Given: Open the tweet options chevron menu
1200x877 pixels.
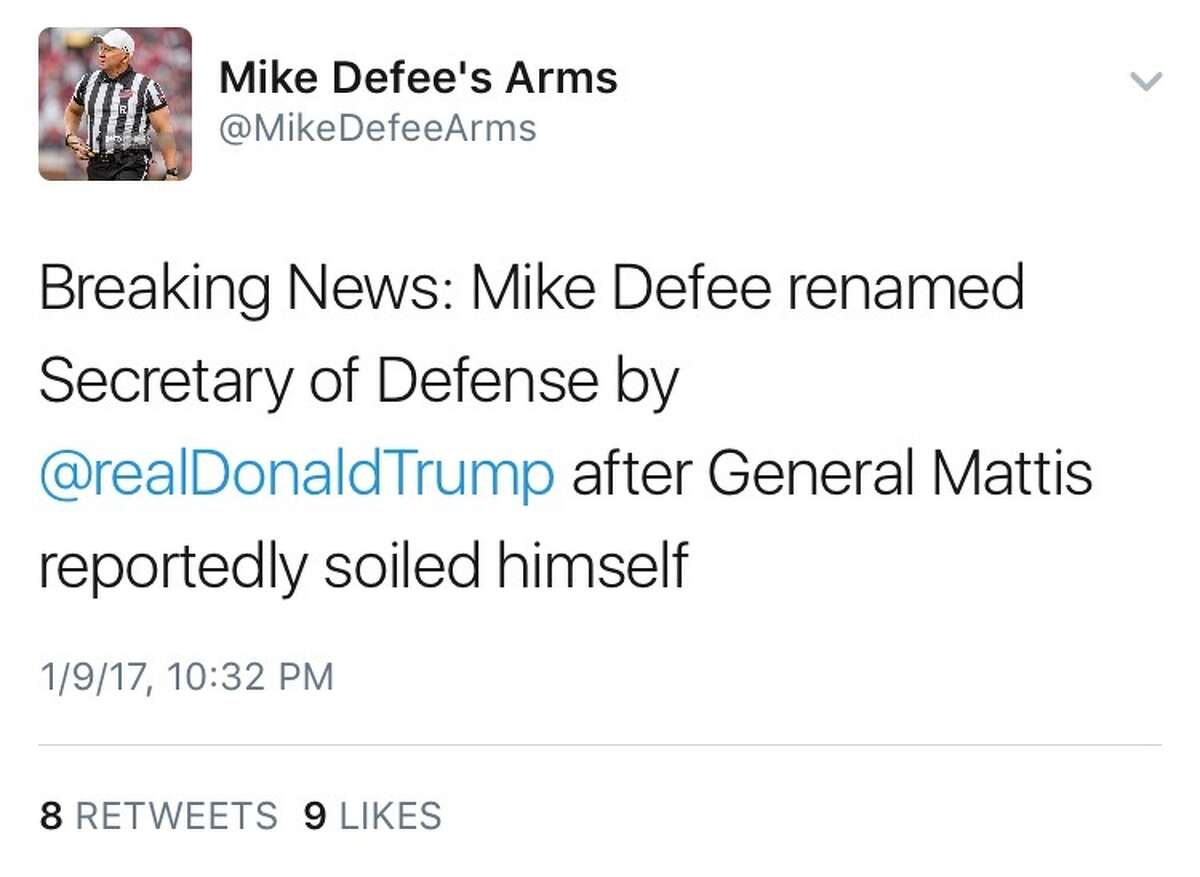Looking at the screenshot, I should (1146, 82).
